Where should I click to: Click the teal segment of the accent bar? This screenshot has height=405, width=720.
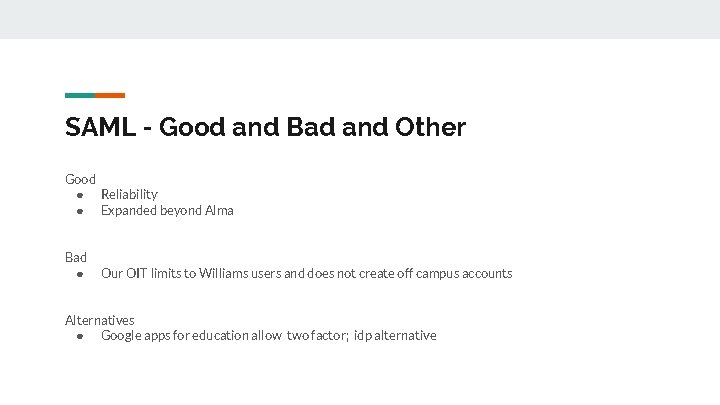tap(80, 96)
